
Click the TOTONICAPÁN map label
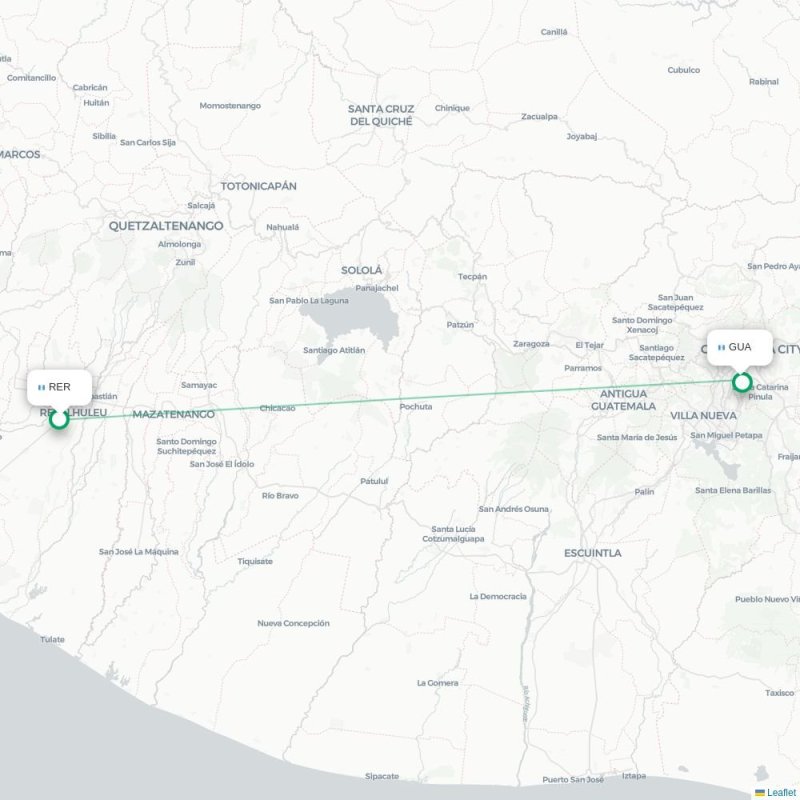click(x=258, y=186)
